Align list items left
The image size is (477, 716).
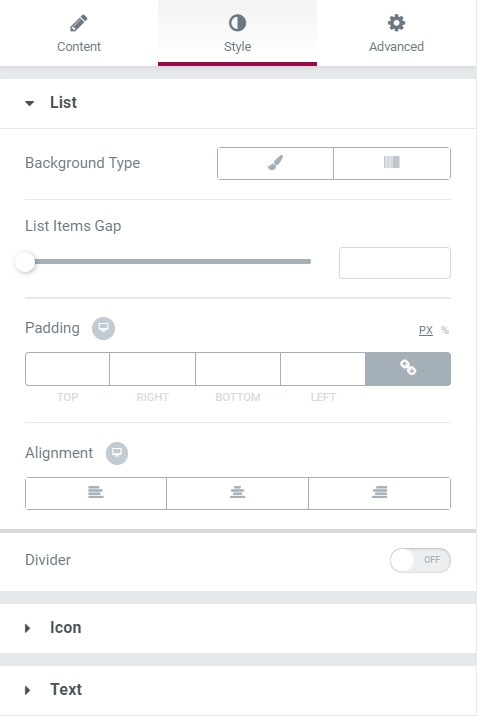(x=96, y=493)
